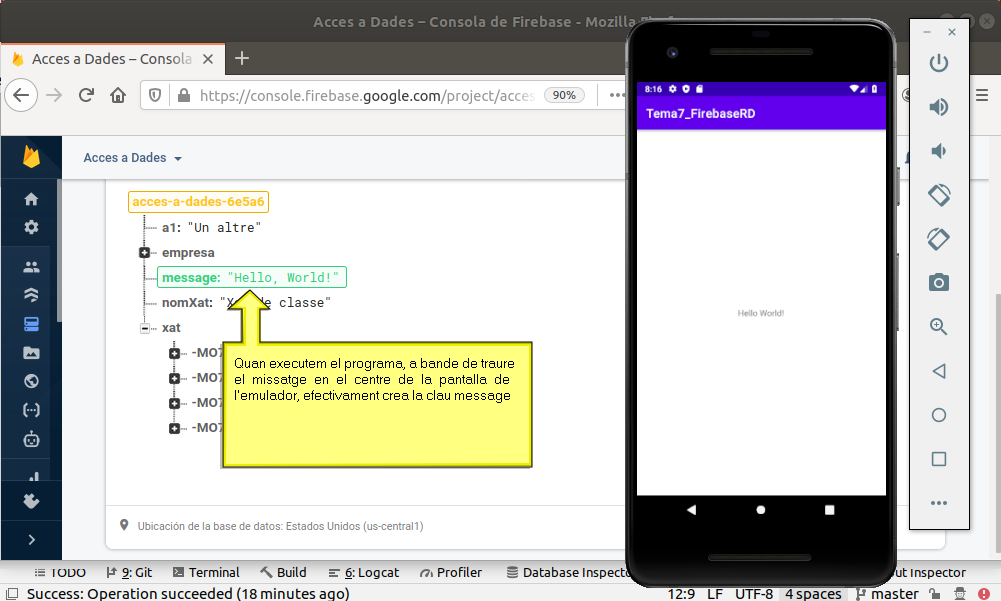Take emulator screenshot with camera icon
Viewport: 1001px width, 601px height.
pyautogui.click(x=938, y=282)
